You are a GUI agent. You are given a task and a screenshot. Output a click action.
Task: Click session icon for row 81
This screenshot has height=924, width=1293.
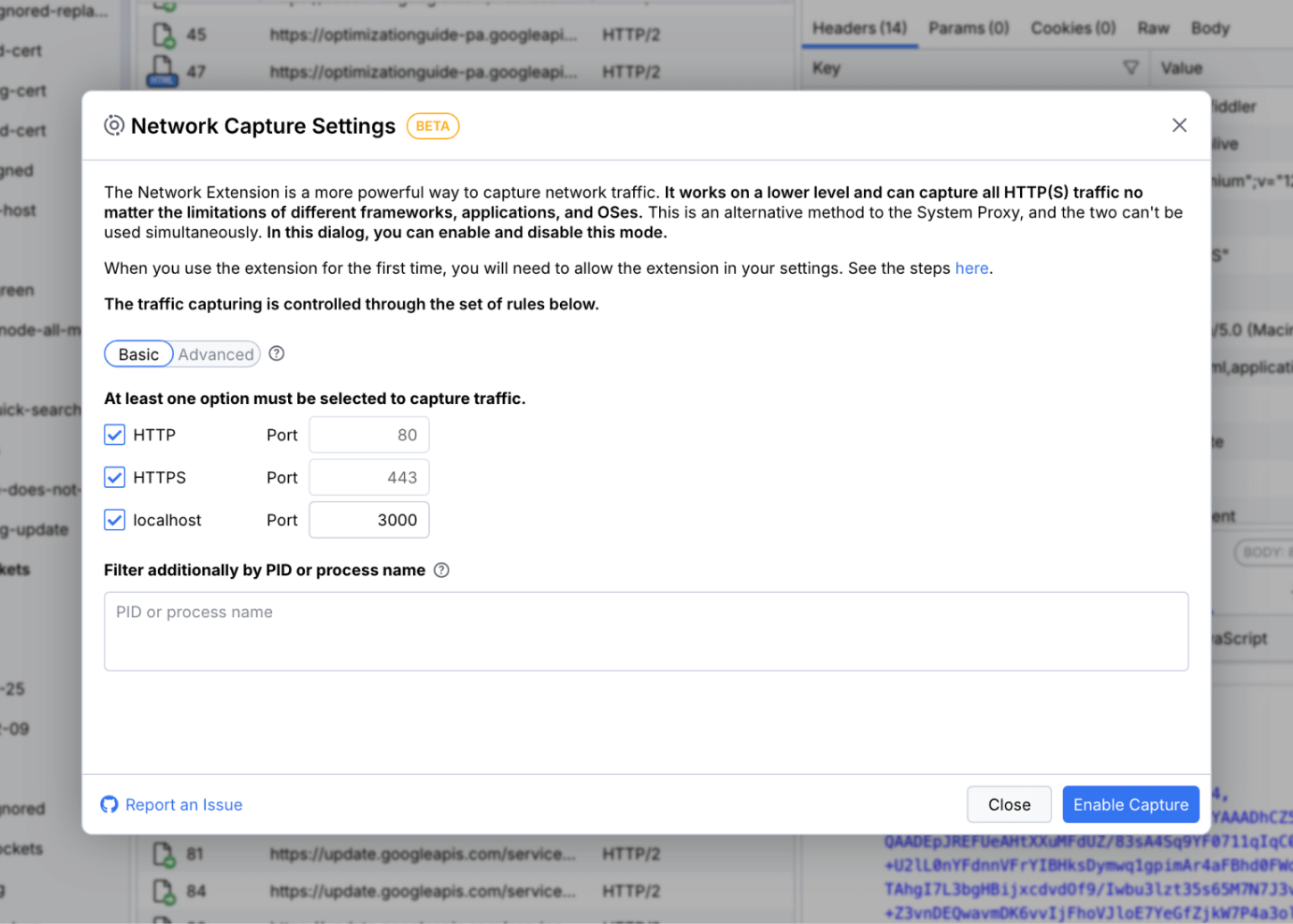coord(163,854)
